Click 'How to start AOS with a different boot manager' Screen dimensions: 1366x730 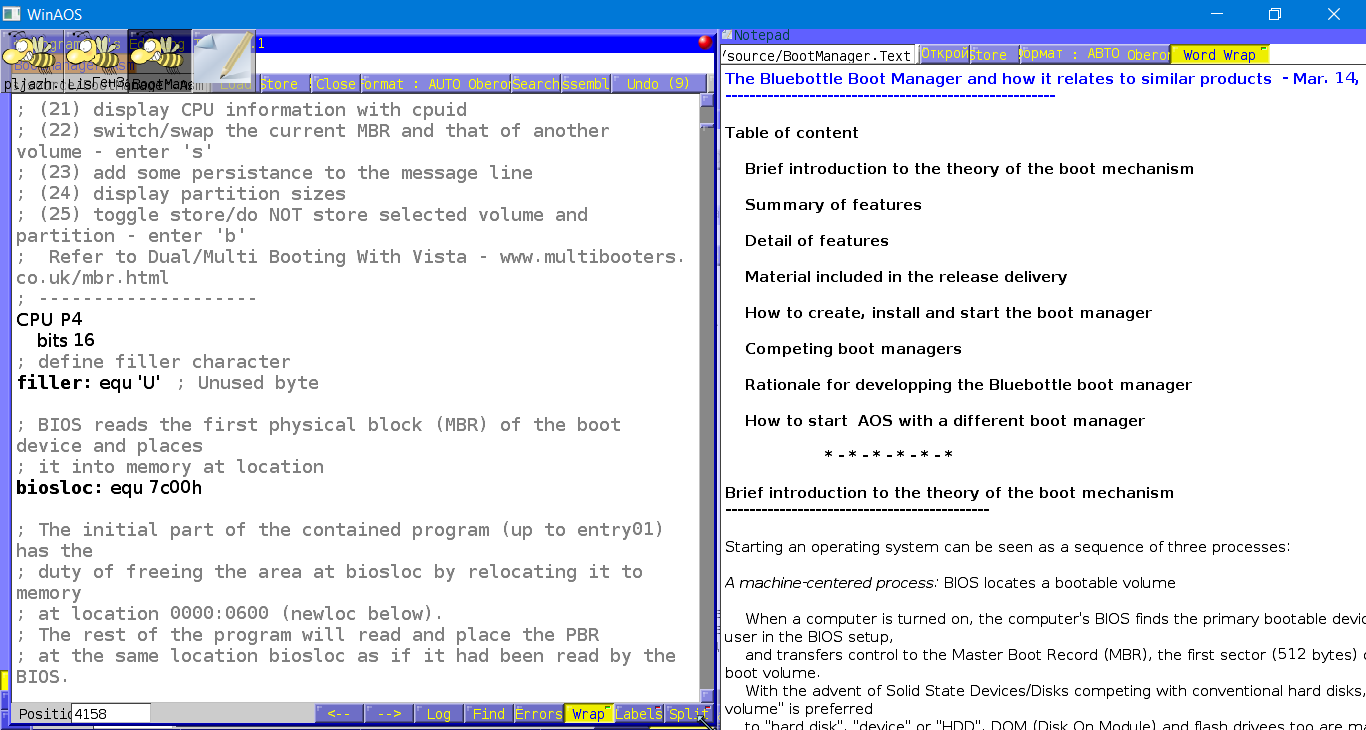coord(945,421)
